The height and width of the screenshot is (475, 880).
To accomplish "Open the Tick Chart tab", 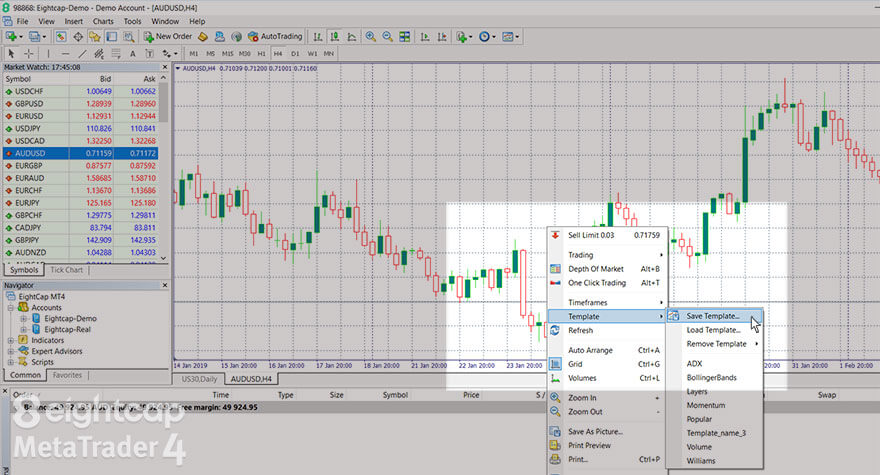I will pyautogui.click(x=66, y=270).
